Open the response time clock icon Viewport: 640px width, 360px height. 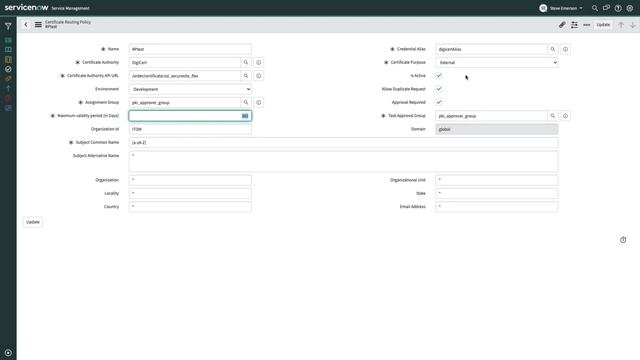tap(623, 240)
